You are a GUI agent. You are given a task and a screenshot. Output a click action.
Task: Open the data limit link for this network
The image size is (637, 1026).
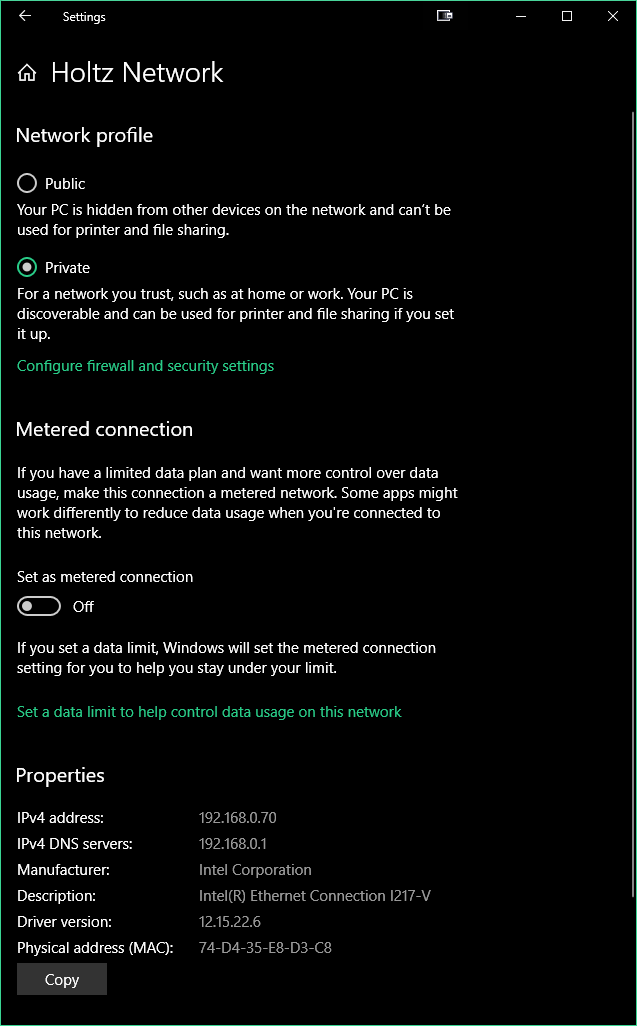209,712
